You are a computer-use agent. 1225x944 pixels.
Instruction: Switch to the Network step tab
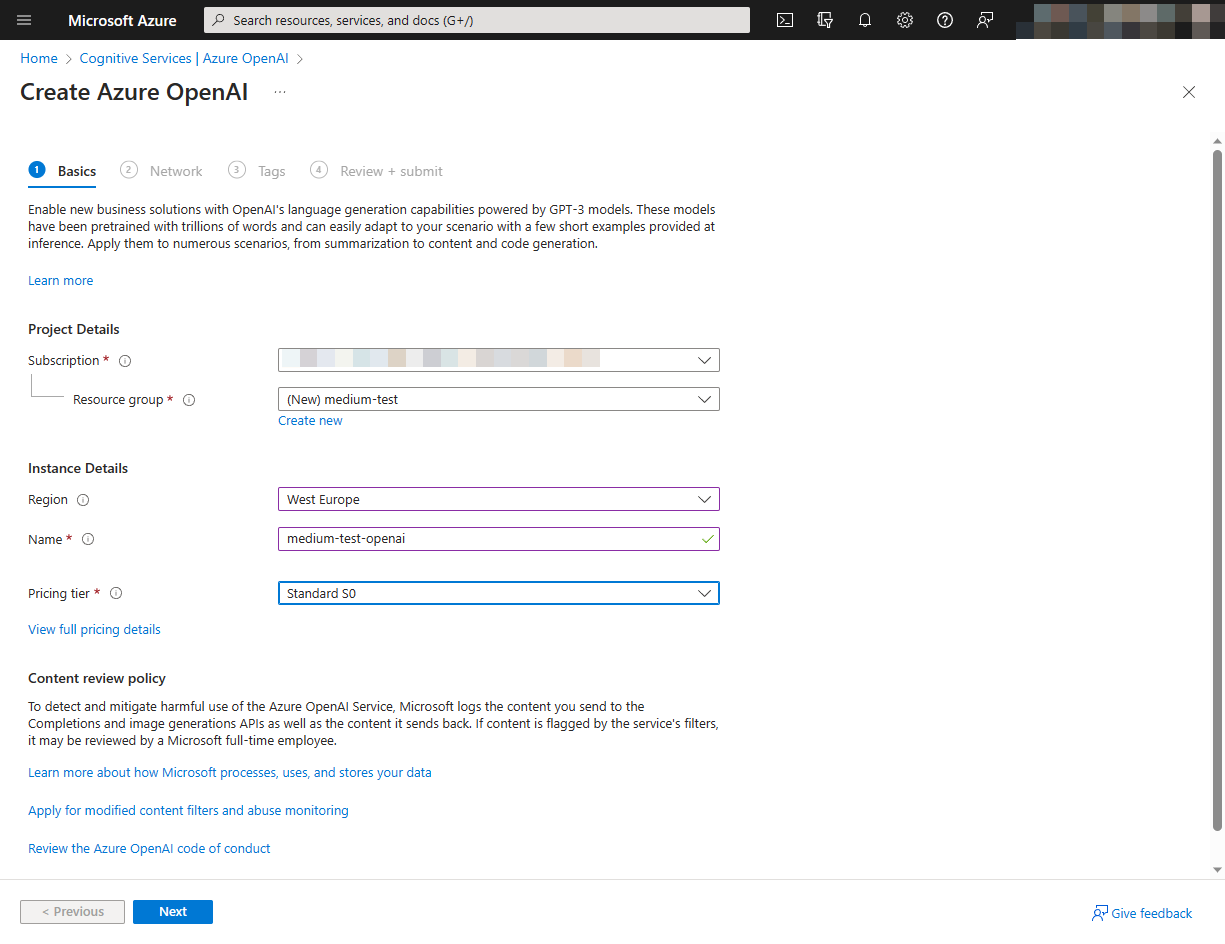click(x=176, y=171)
